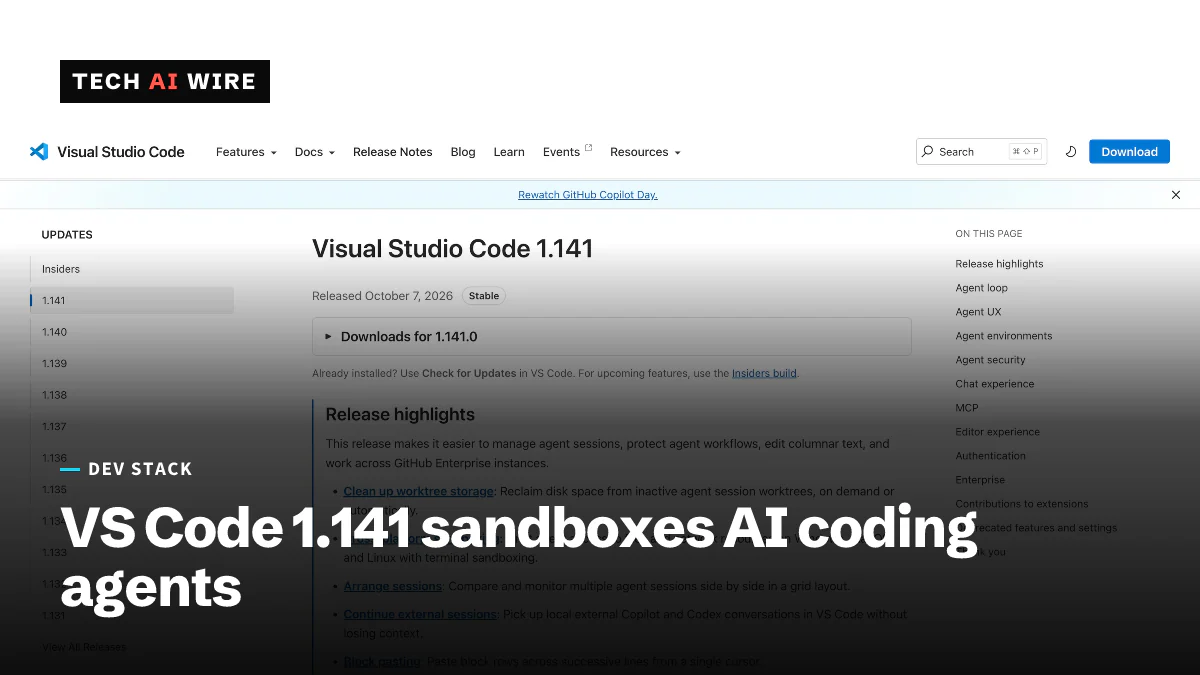Click the Visual Studio Code logo icon
Screen dimensions: 1200x675
(x=39, y=152)
